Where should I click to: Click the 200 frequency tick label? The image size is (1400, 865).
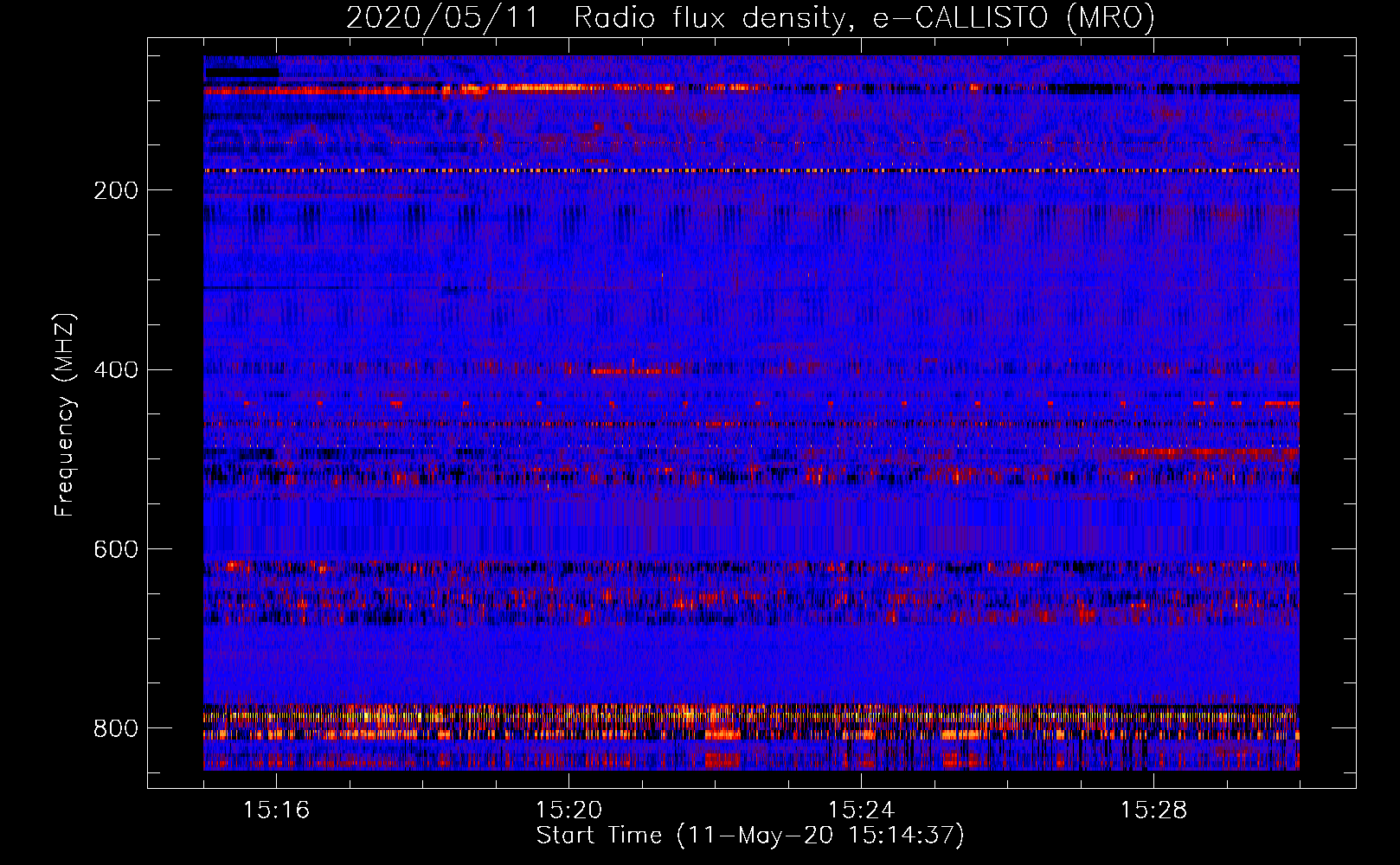115,191
